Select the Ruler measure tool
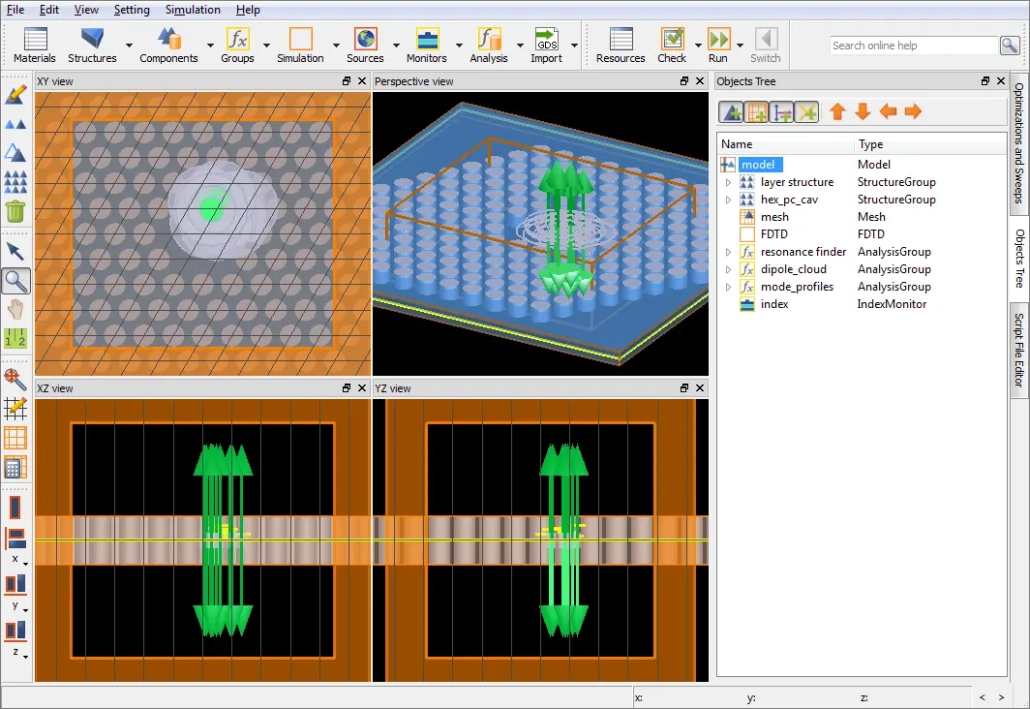Image resolution: width=1030 pixels, height=709 pixels. [x=15, y=339]
